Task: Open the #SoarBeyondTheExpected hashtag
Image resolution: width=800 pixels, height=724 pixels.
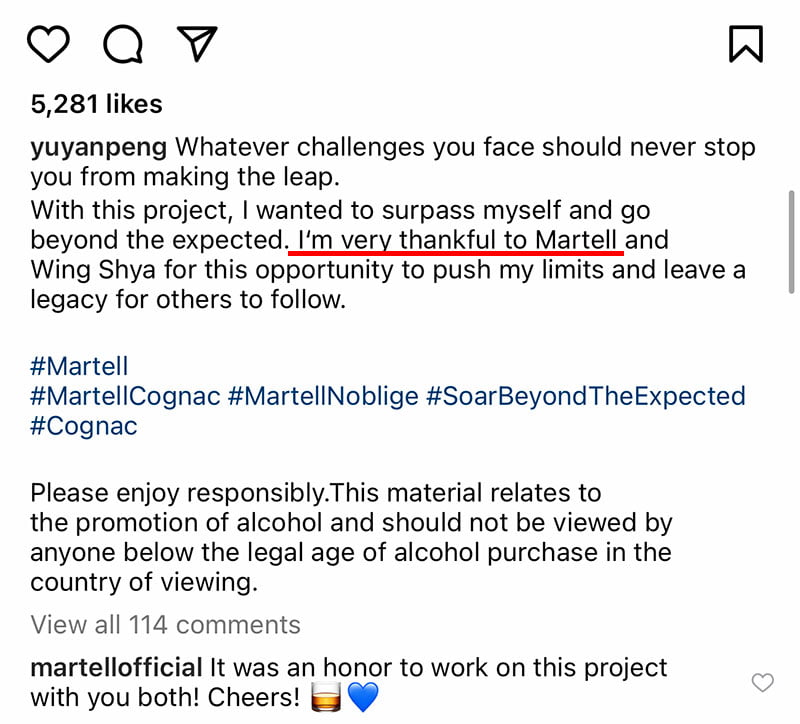Action: 586,396
